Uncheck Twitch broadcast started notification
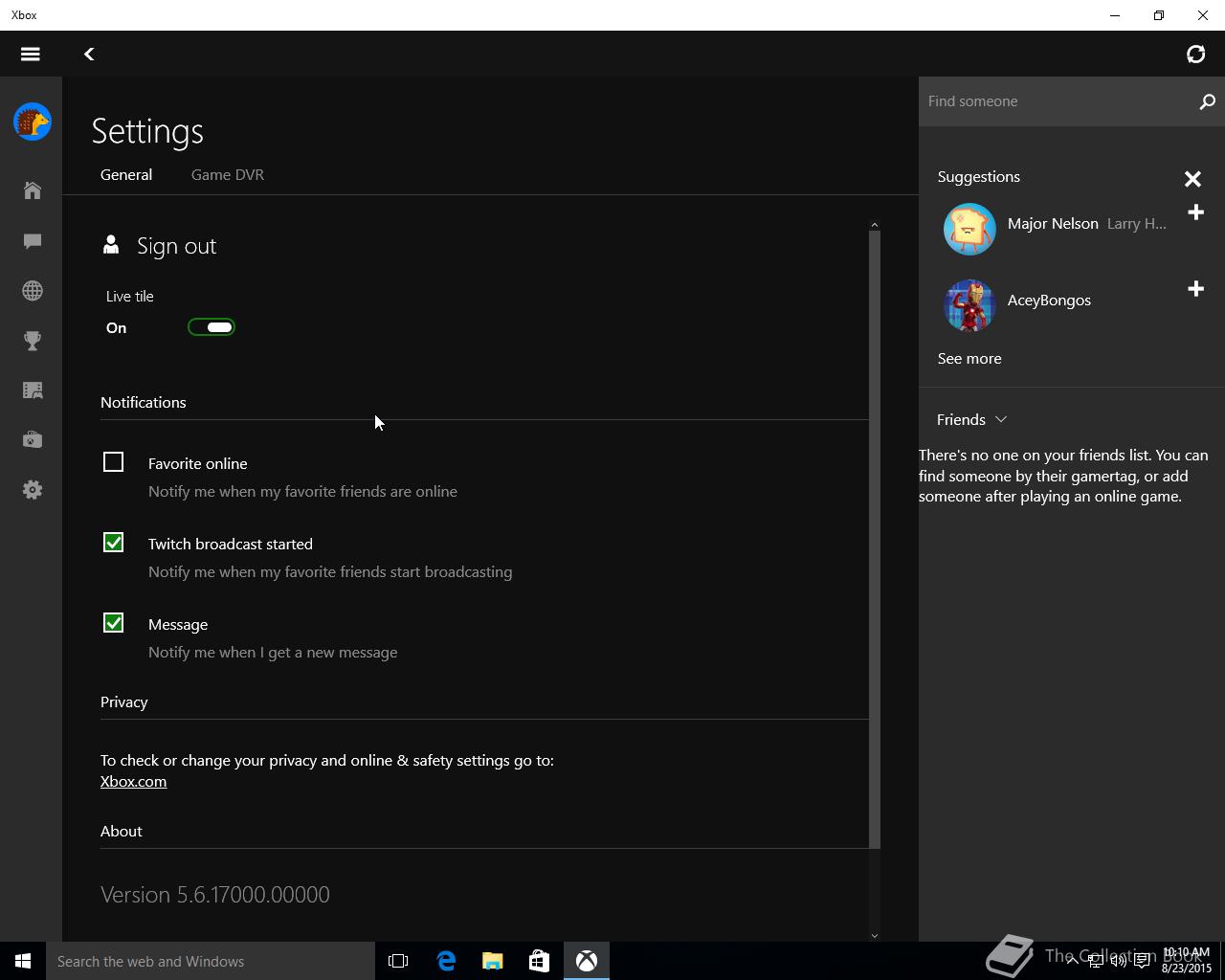 114,544
